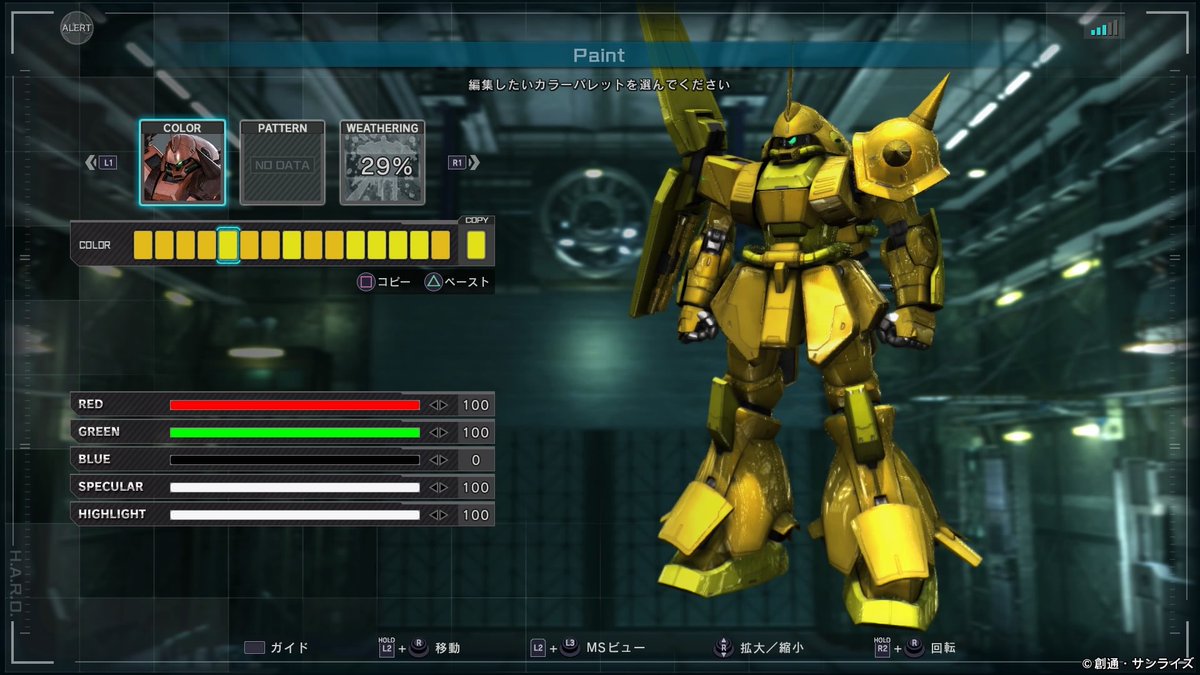Click the 29% weathering percentage value
The width and height of the screenshot is (1200, 675).
(387, 167)
